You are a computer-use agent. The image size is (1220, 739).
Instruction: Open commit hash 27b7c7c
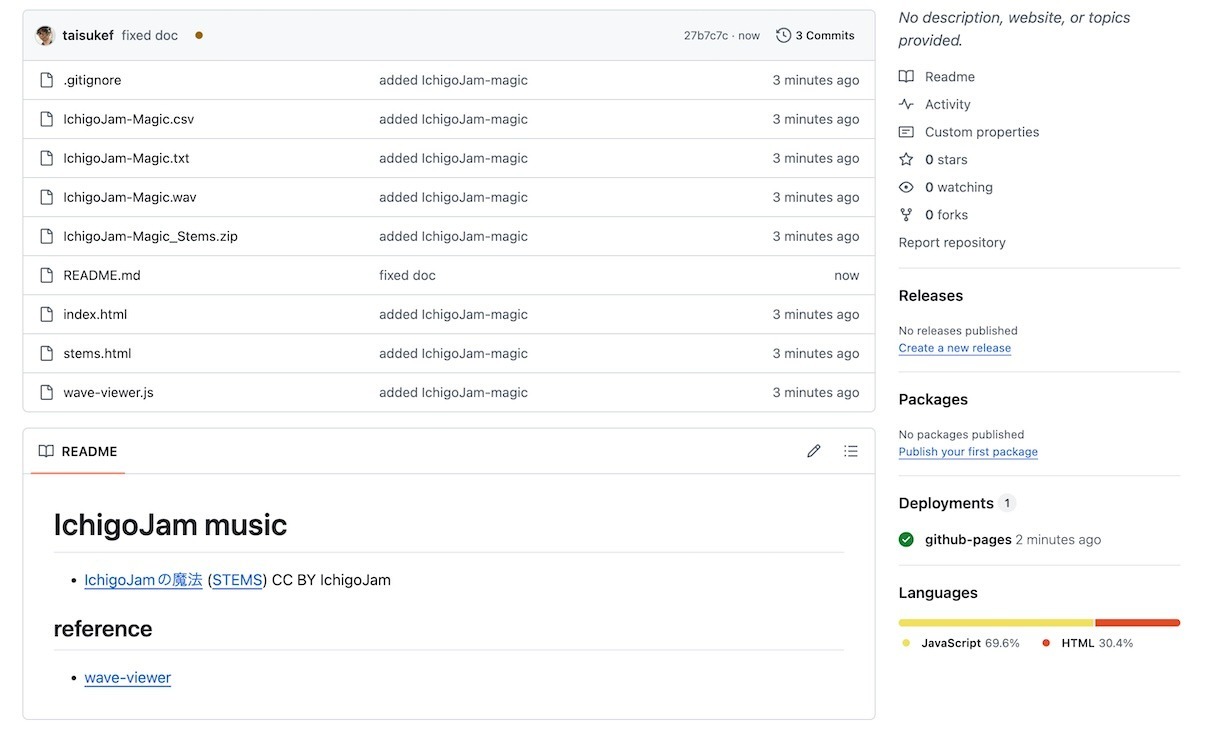pyautogui.click(x=706, y=35)
